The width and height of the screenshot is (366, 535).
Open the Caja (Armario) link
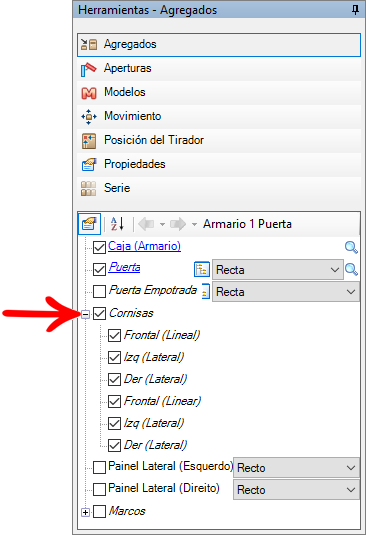pyautogui.click(x=144, y=246)
